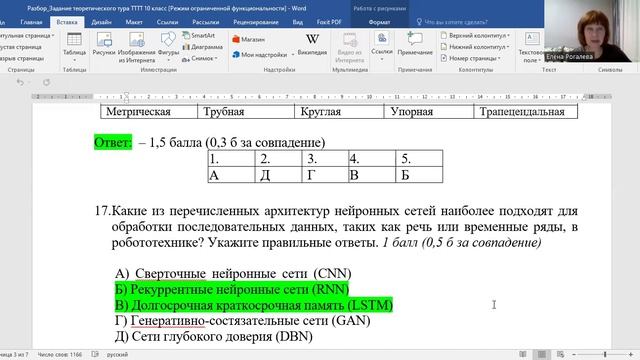Switch to Read Mode view icon
The image size is (640, 360).
pyautogui.click(x=523, y=354)
